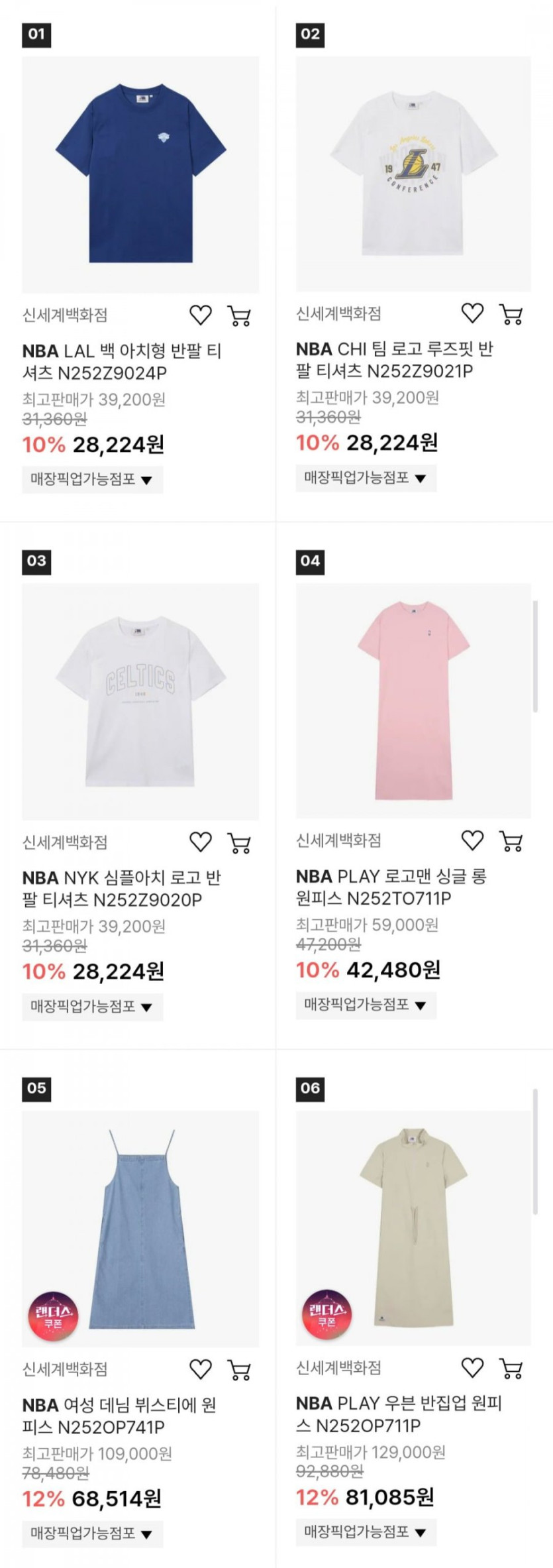
Task: Show pickup stores for denim bustier dress
Action: [x=92, y=1533]
